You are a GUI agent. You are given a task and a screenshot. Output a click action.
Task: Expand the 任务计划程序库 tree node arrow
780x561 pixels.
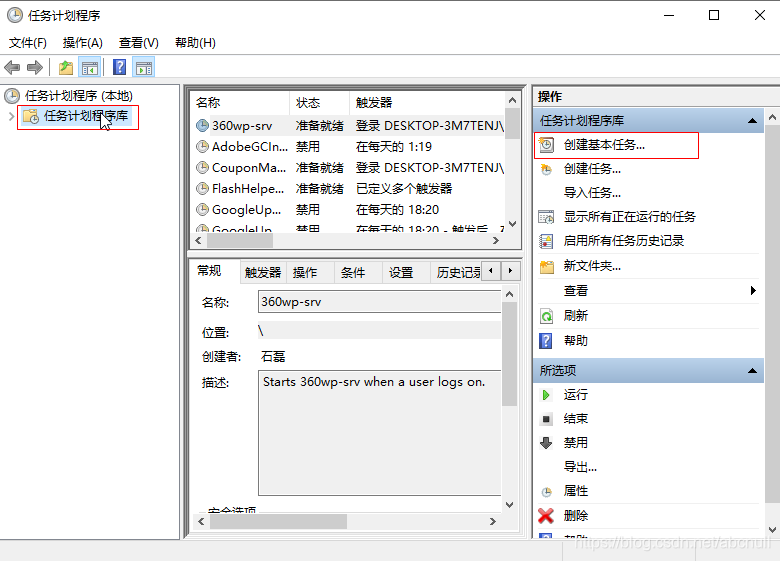tap(11, 116)
